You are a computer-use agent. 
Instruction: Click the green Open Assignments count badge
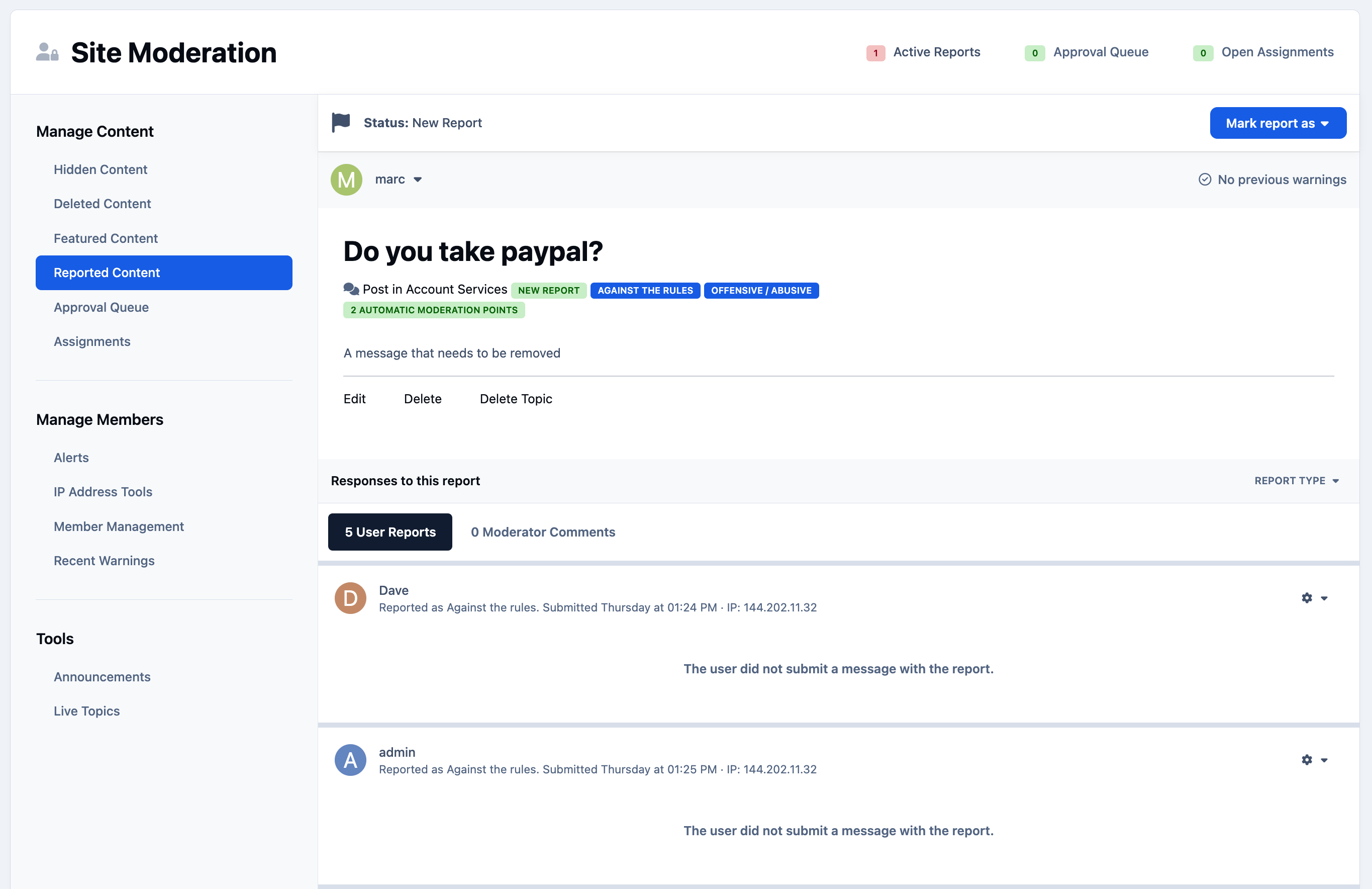coord(1203,52)
